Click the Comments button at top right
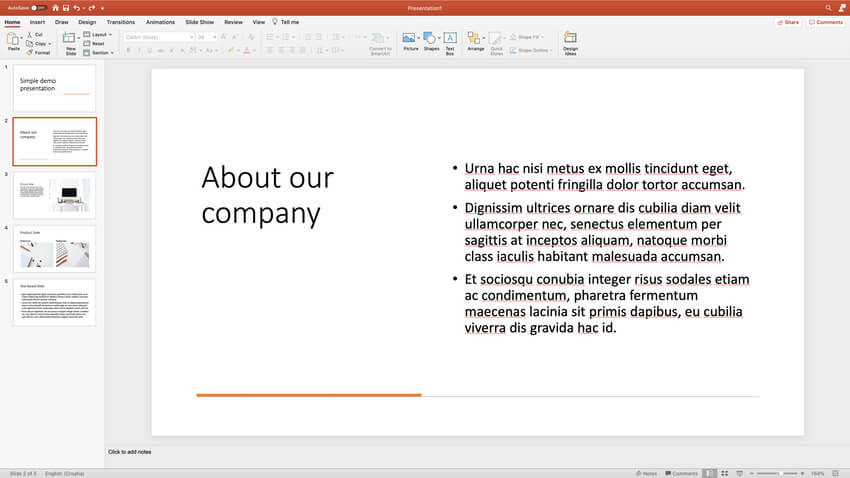 [x=825, y=21]
